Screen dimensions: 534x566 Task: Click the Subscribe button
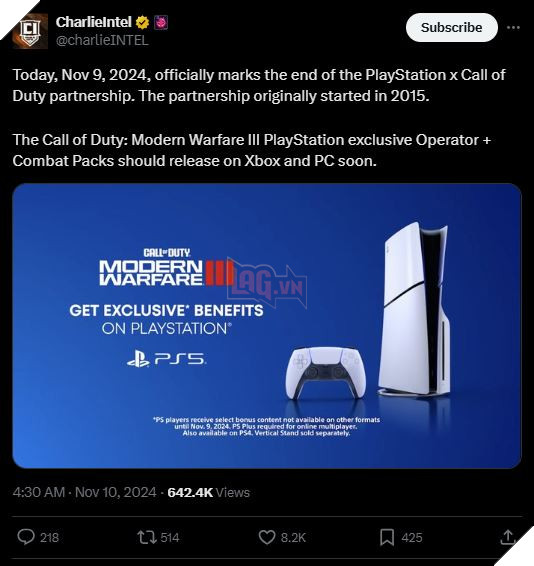coord(451,27)
